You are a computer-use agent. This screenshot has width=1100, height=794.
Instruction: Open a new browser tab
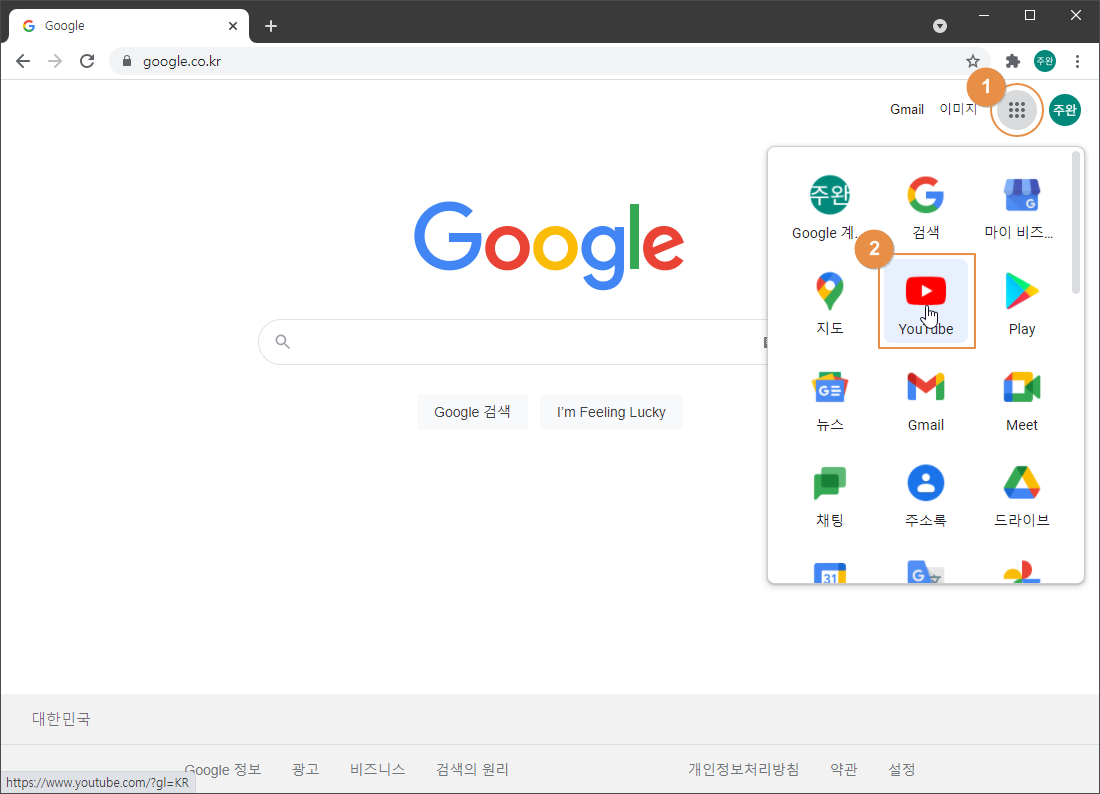pyautogui.click(x=271, y=26)
